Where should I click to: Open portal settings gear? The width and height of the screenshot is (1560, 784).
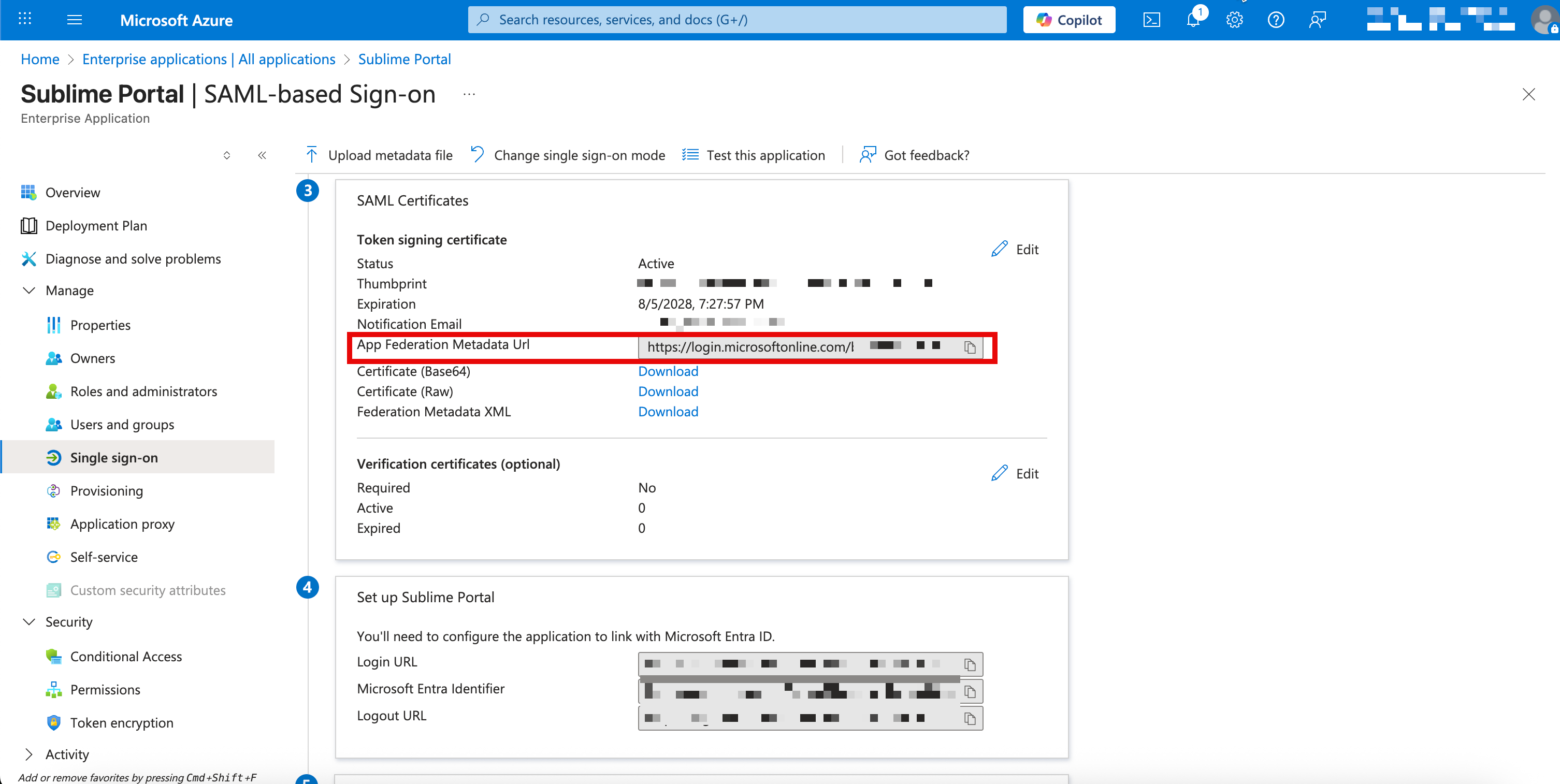1234,20
